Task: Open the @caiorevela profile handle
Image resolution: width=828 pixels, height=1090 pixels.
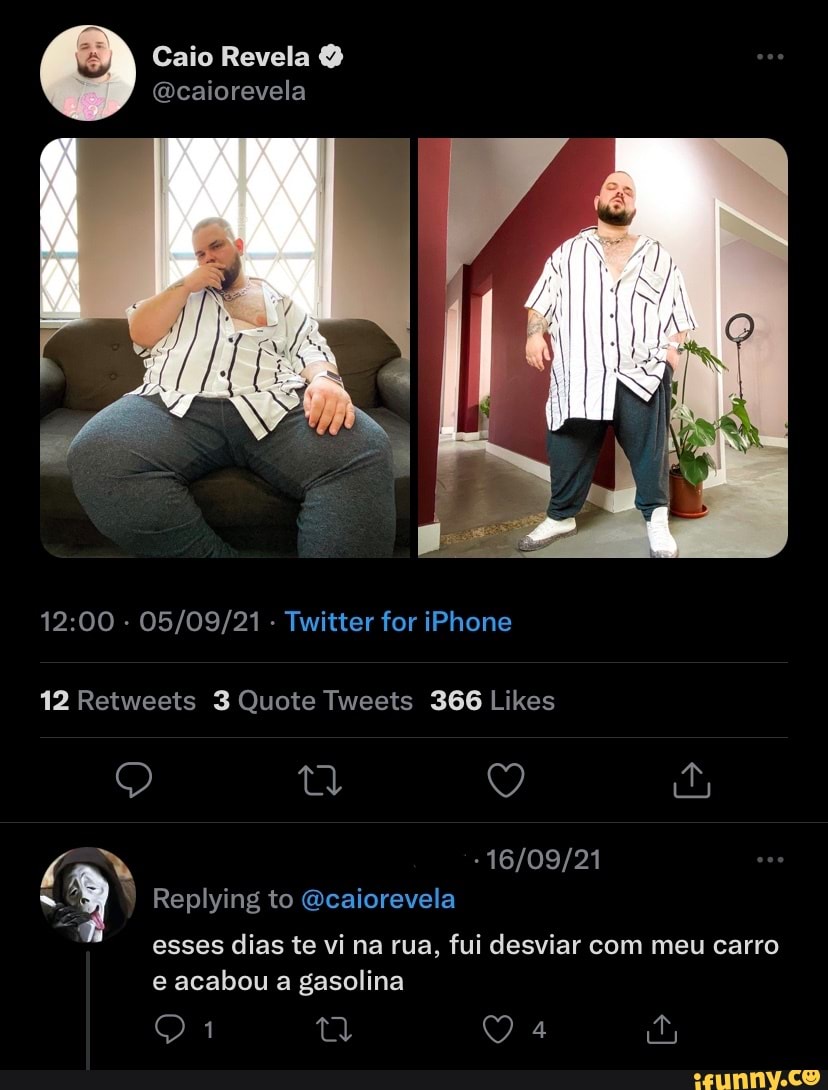Action: click(x=229, y=89)
